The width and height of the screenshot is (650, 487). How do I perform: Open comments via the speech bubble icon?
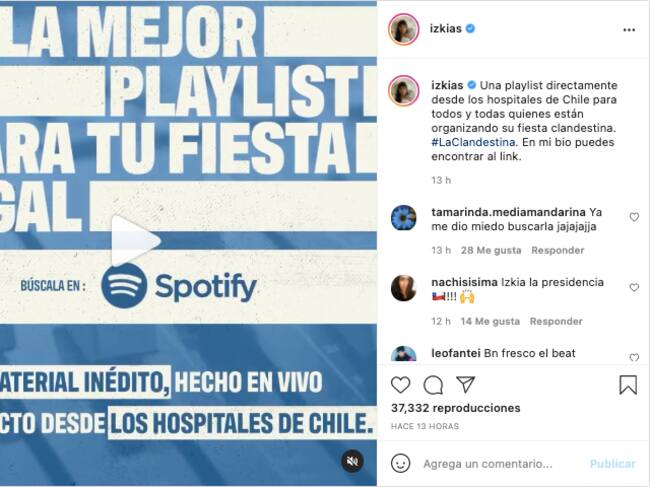[433, 385]
